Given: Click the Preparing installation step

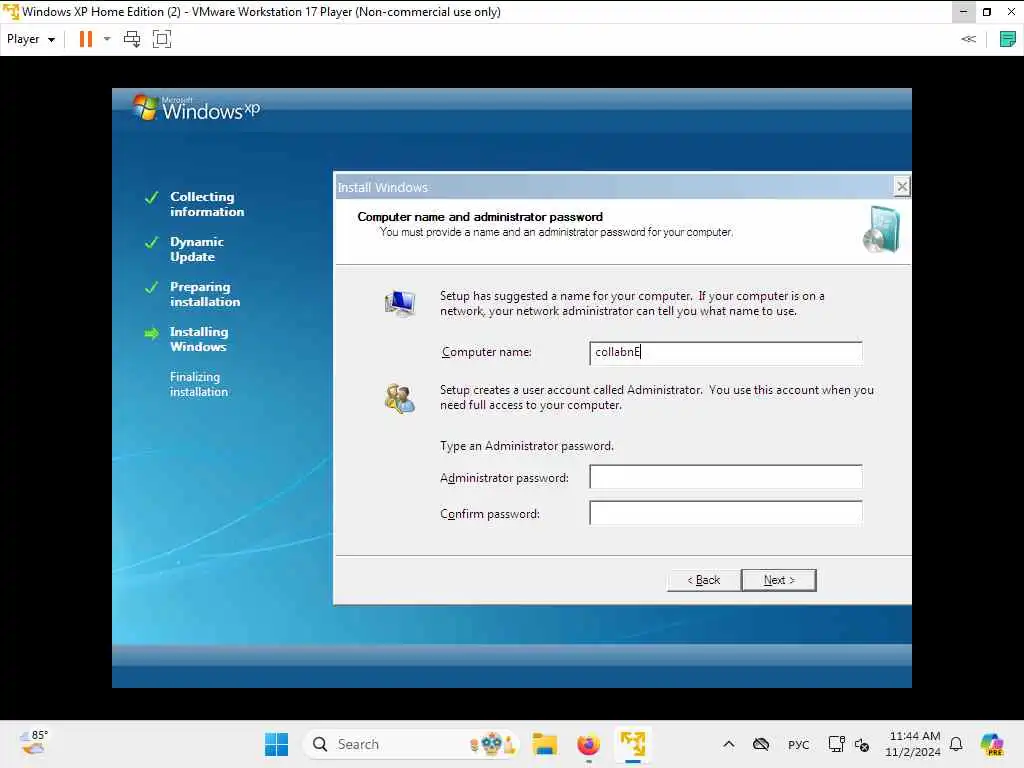Looking at the screenshot, I should click(x=204, y=294).
